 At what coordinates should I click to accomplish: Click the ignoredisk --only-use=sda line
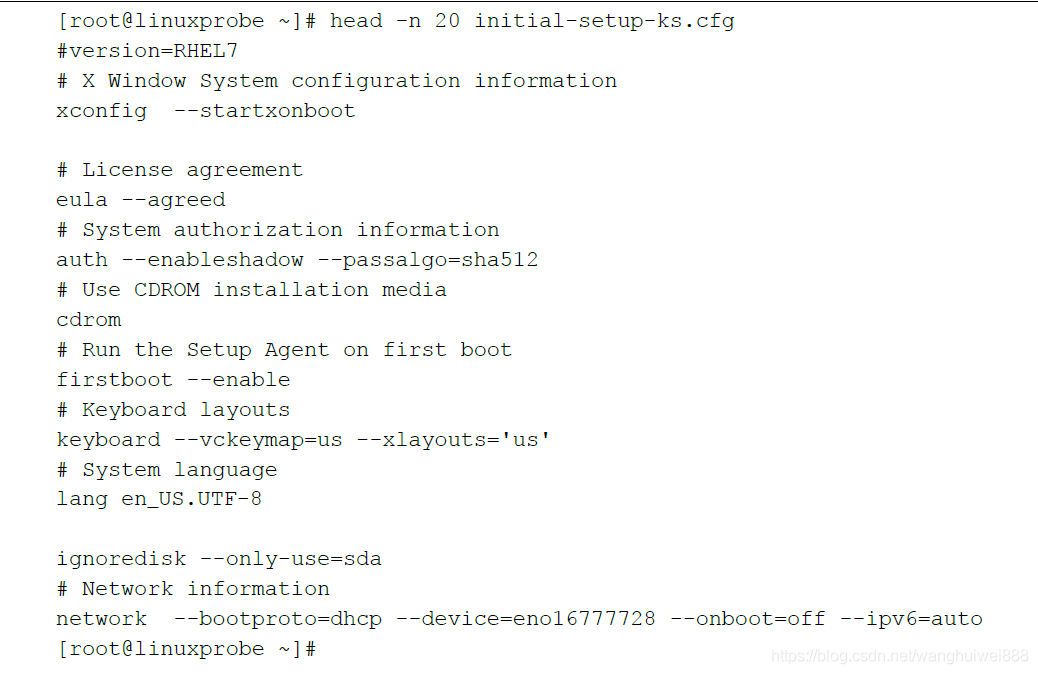pyautogui.click(x=219, y=559)
